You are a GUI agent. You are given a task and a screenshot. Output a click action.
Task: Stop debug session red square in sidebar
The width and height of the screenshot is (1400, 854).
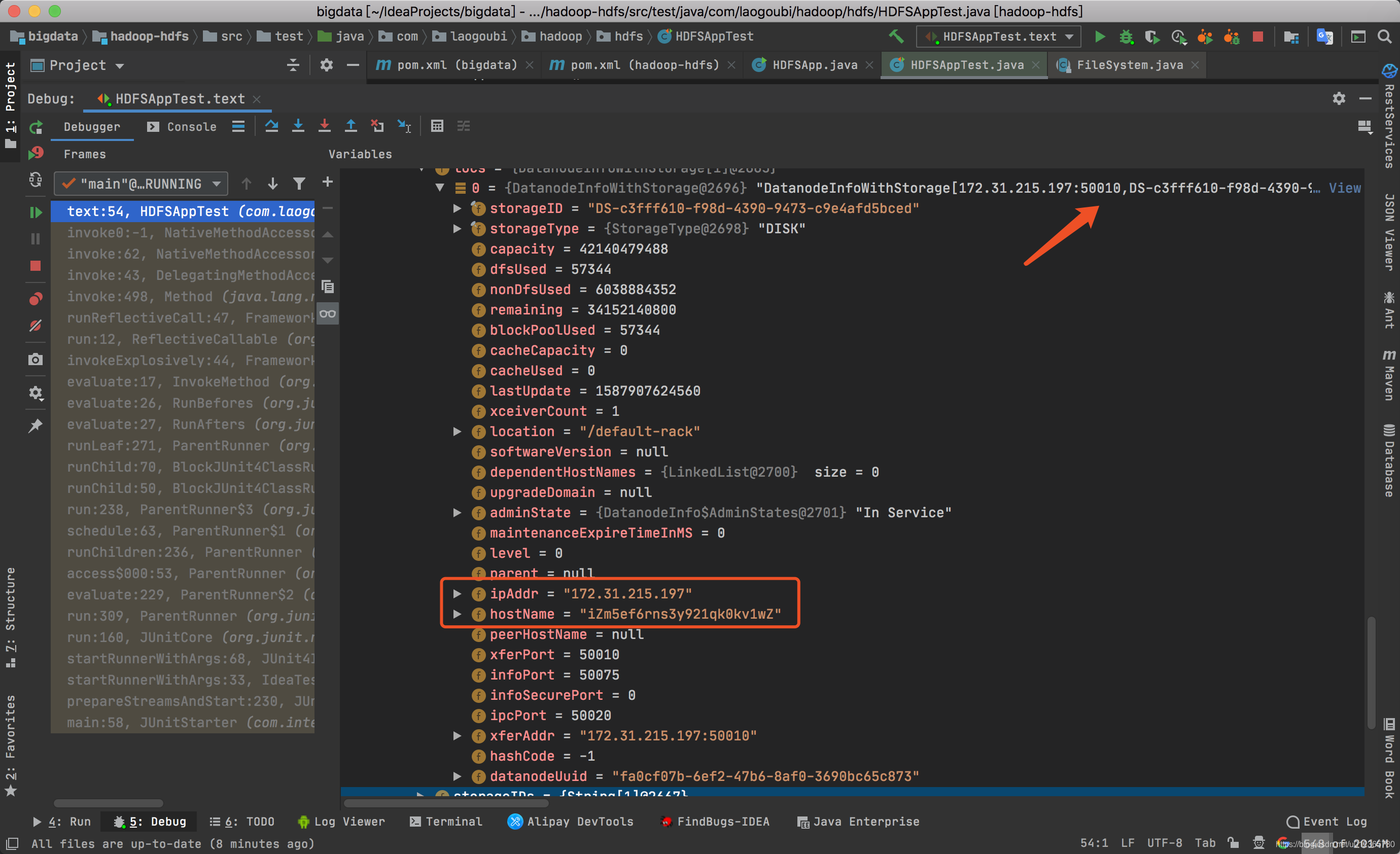(36, 266)
